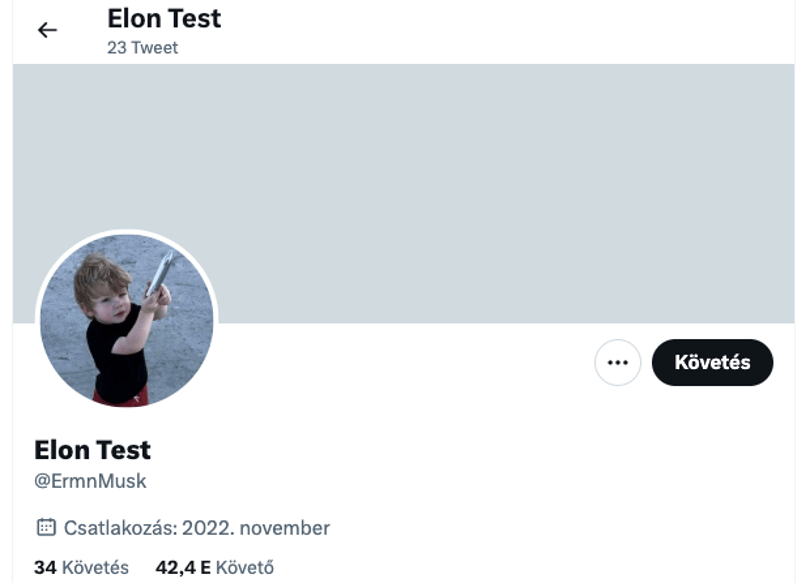The width and height of the screenshot is (810, 583).
Task: Go back using the left arrow icon
Action: pyautogui.click(x=47, y=30)
